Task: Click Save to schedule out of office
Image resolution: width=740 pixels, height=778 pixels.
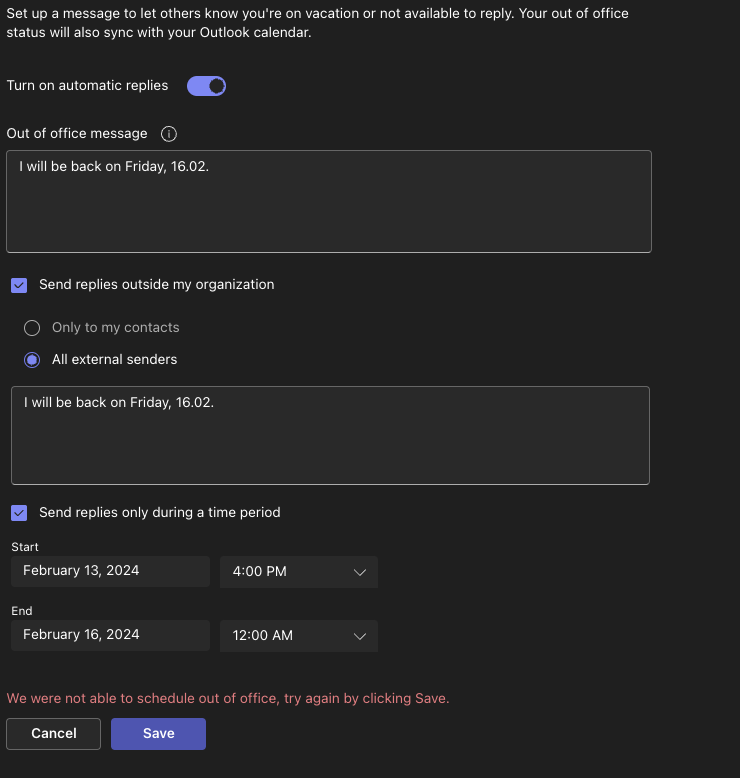Action: click(x=158, y=734)
